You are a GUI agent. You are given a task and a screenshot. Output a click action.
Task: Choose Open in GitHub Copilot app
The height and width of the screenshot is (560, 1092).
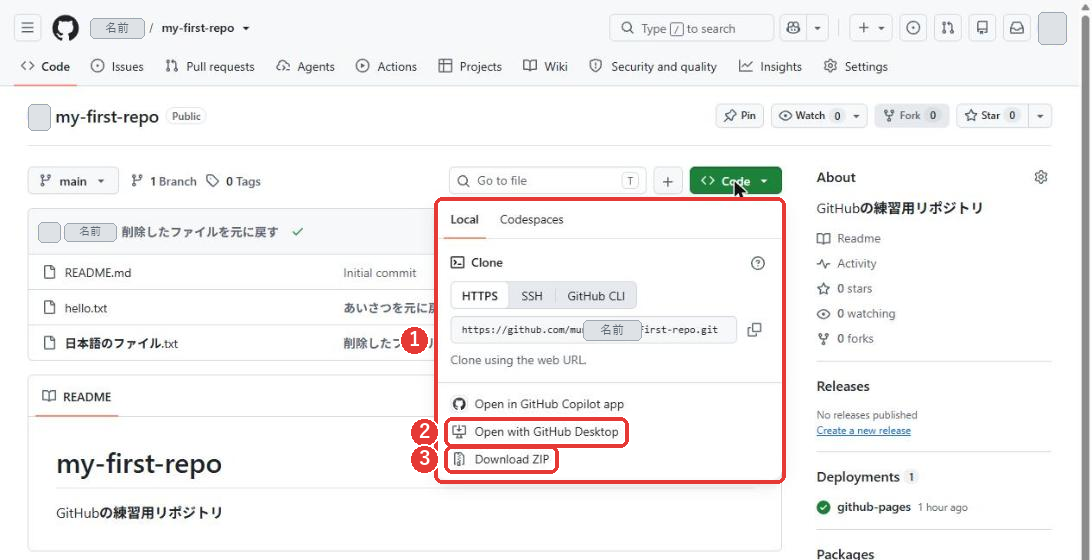point(538,404)
